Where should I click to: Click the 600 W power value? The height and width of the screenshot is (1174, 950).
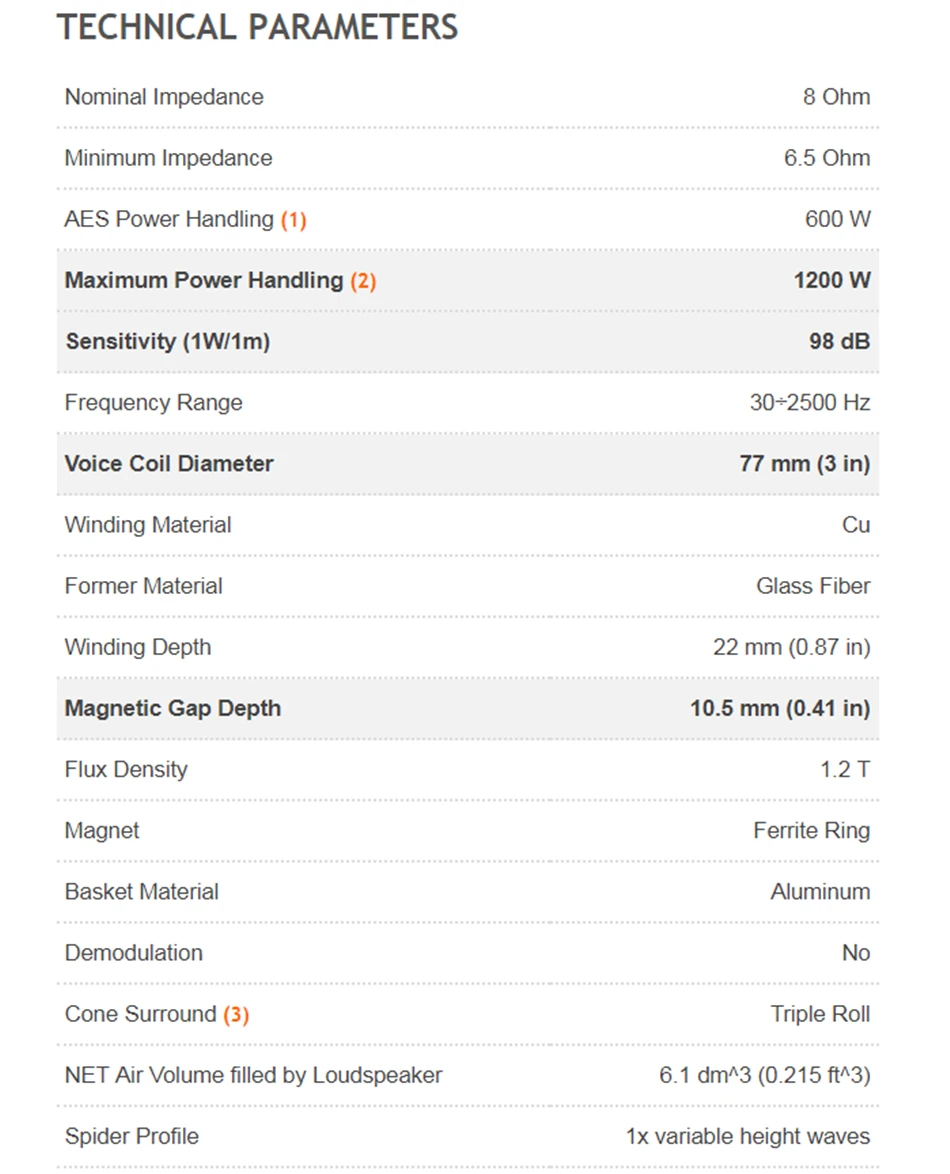[838, 219]
